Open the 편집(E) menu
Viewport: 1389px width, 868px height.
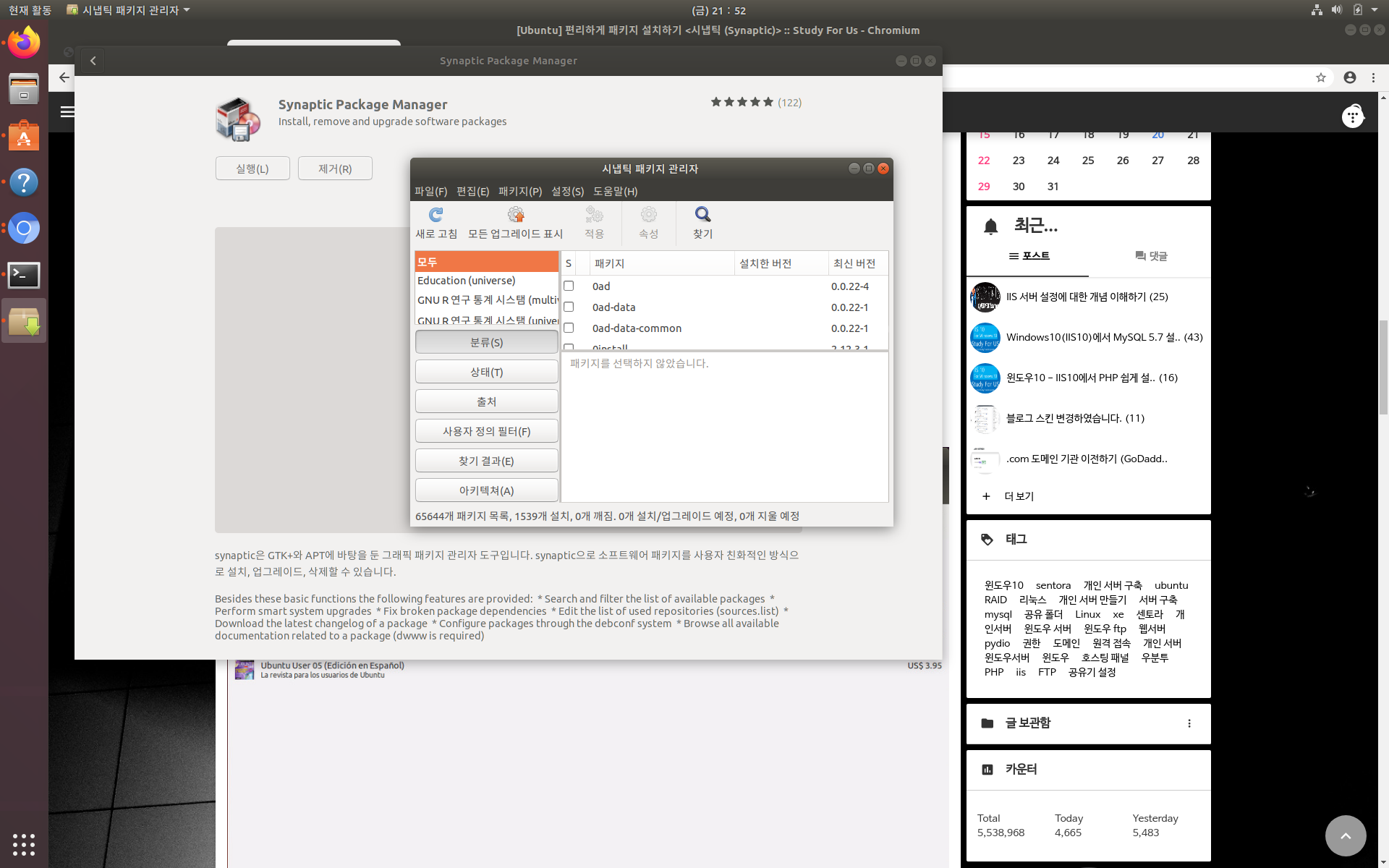pos(472,192)
